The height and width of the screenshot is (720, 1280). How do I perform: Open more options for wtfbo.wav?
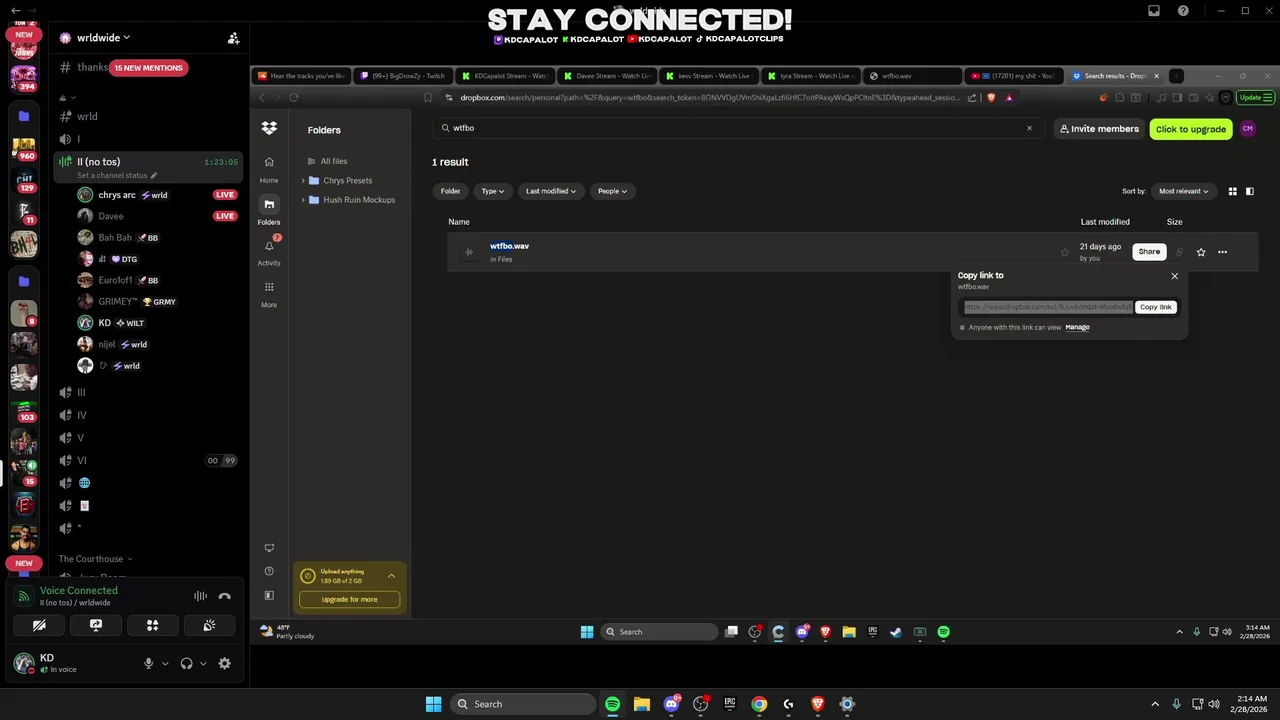tap(1222, 252)
